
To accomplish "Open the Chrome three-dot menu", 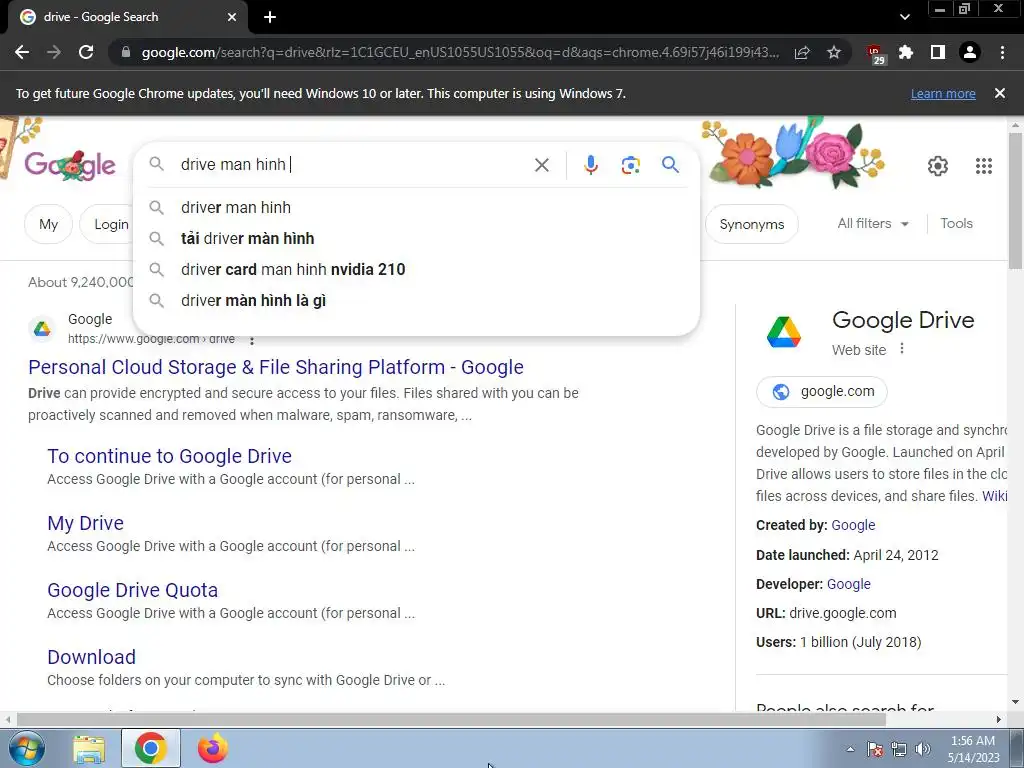I will (x=1002, y=52).
